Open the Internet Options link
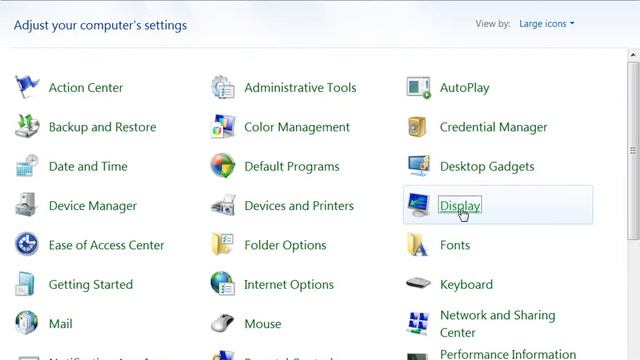The image size is (640, 360). tap(289, 284)
